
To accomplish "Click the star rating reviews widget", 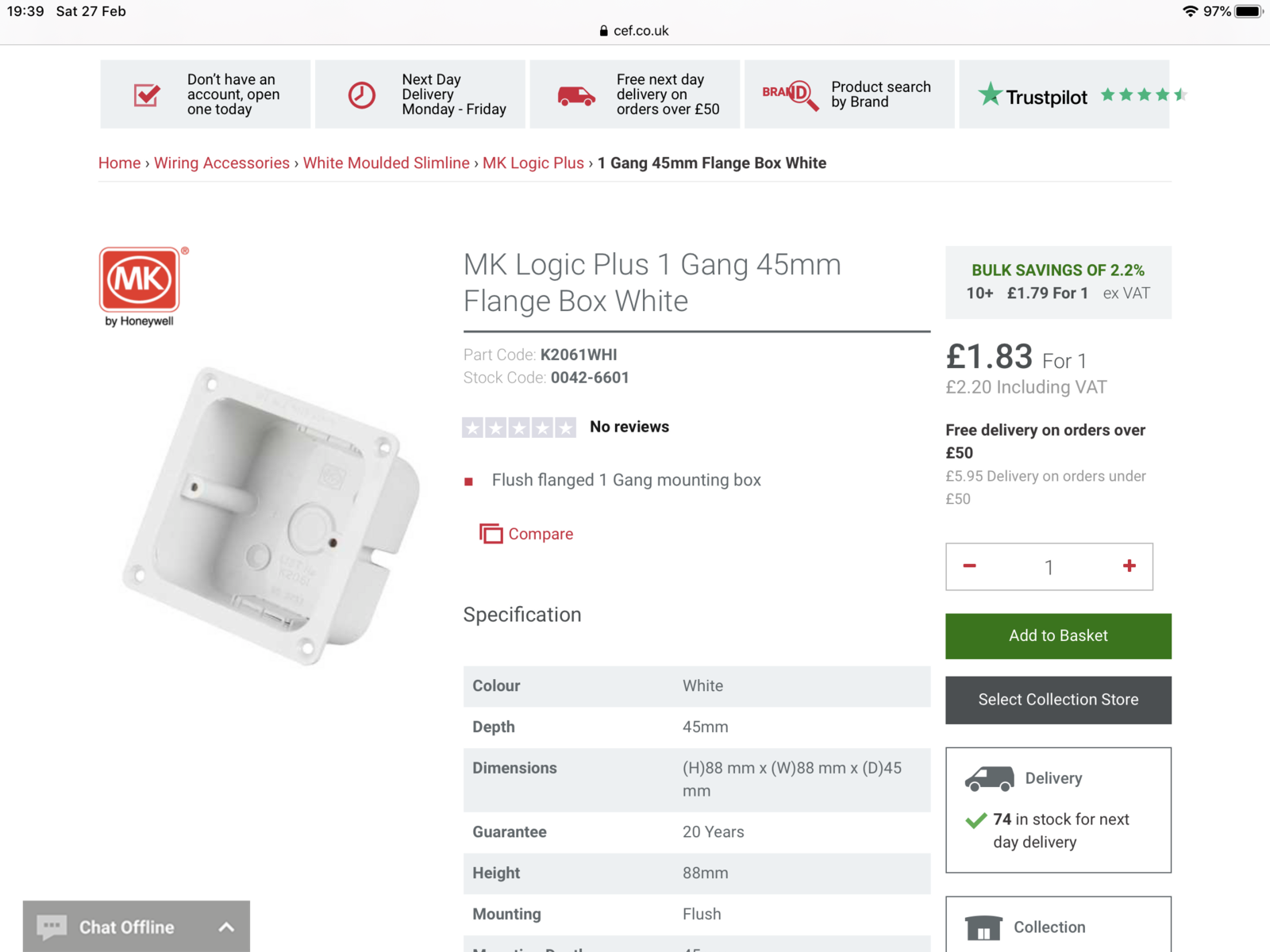I will pos(519,428).
